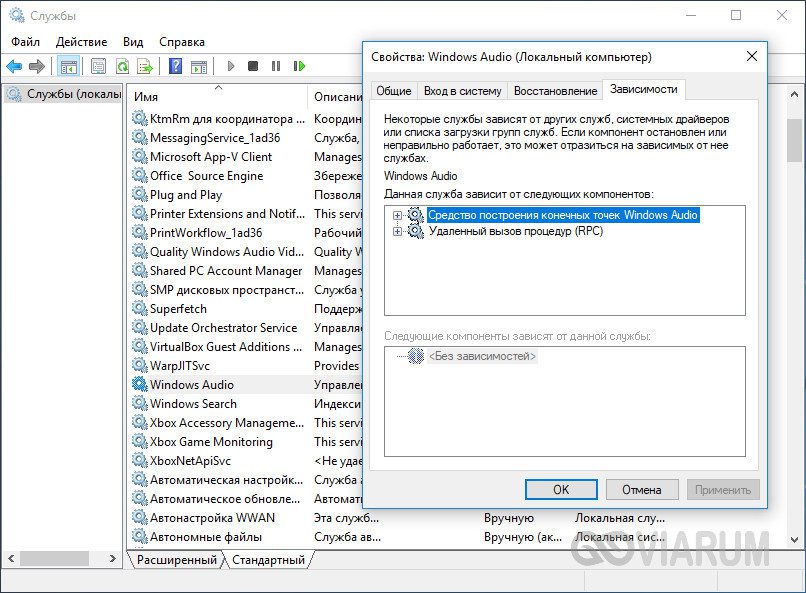Click the gear icon beside XboxNetApiSvc
806x593 pixels.
(x=139, y=460)
